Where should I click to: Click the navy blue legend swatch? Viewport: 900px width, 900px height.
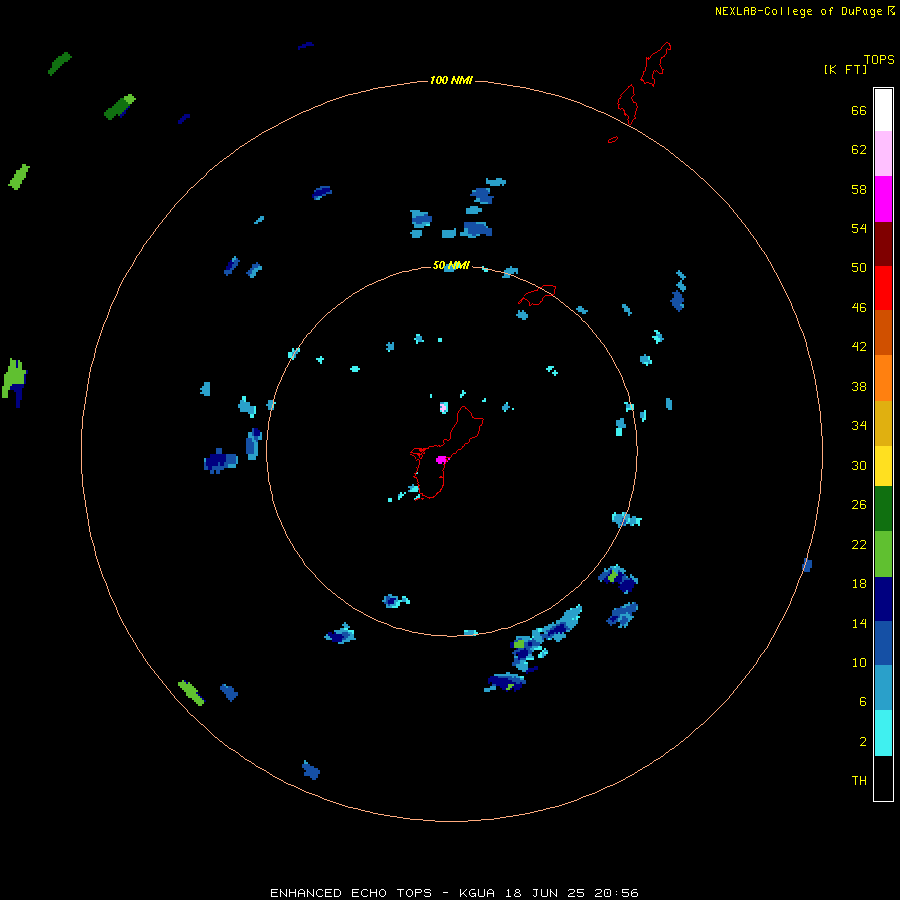pyautogui.click(x=883, y=599)
